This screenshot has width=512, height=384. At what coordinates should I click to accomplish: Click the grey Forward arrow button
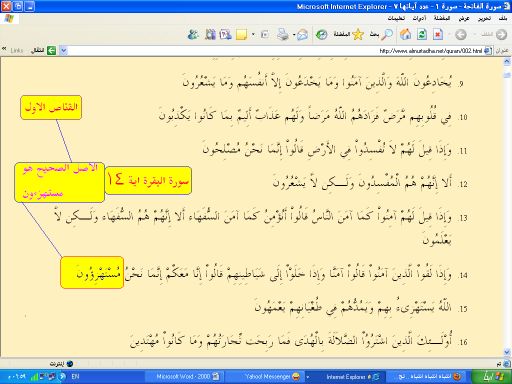461,34
